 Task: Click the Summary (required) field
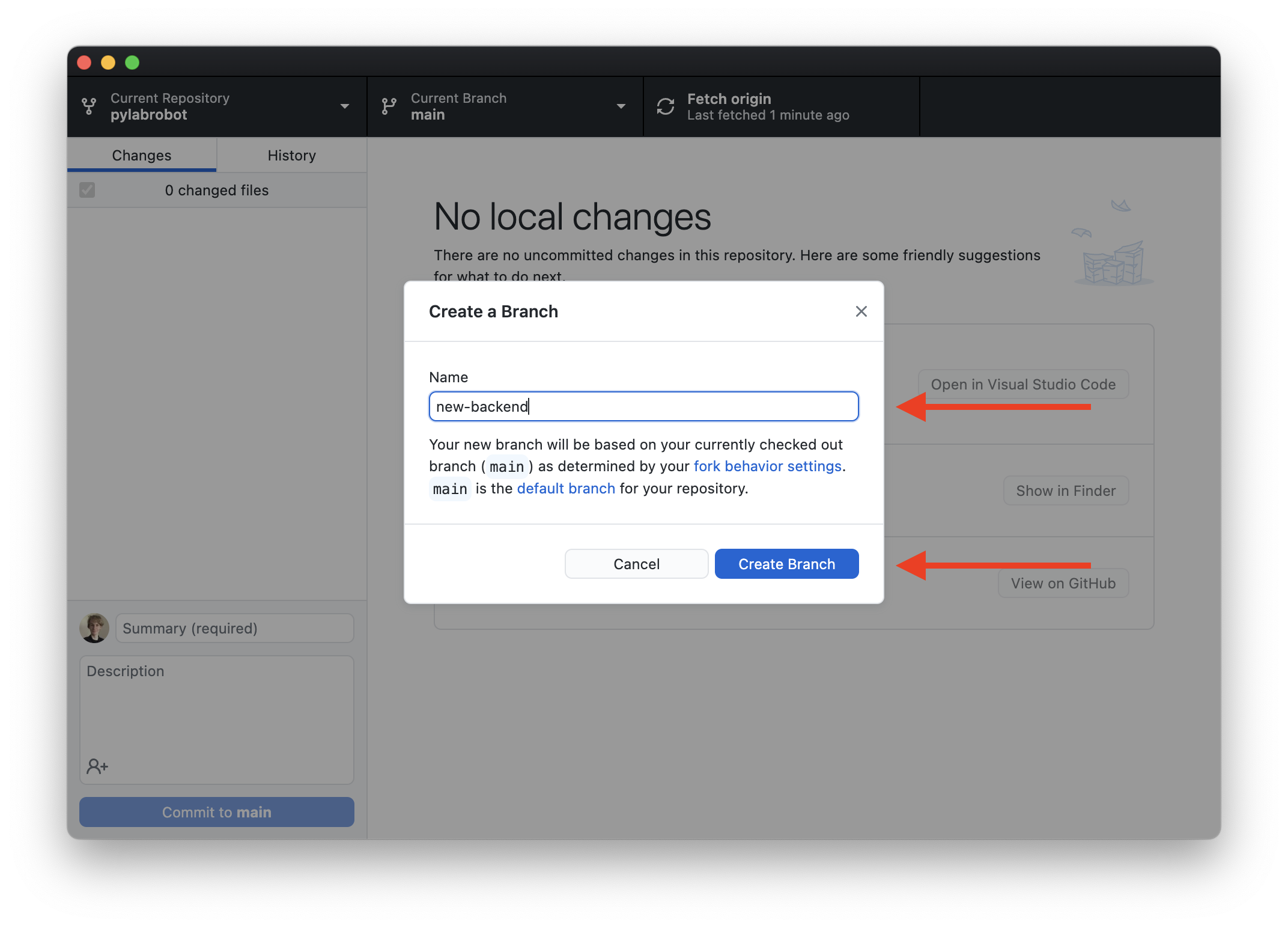(234, 628)
